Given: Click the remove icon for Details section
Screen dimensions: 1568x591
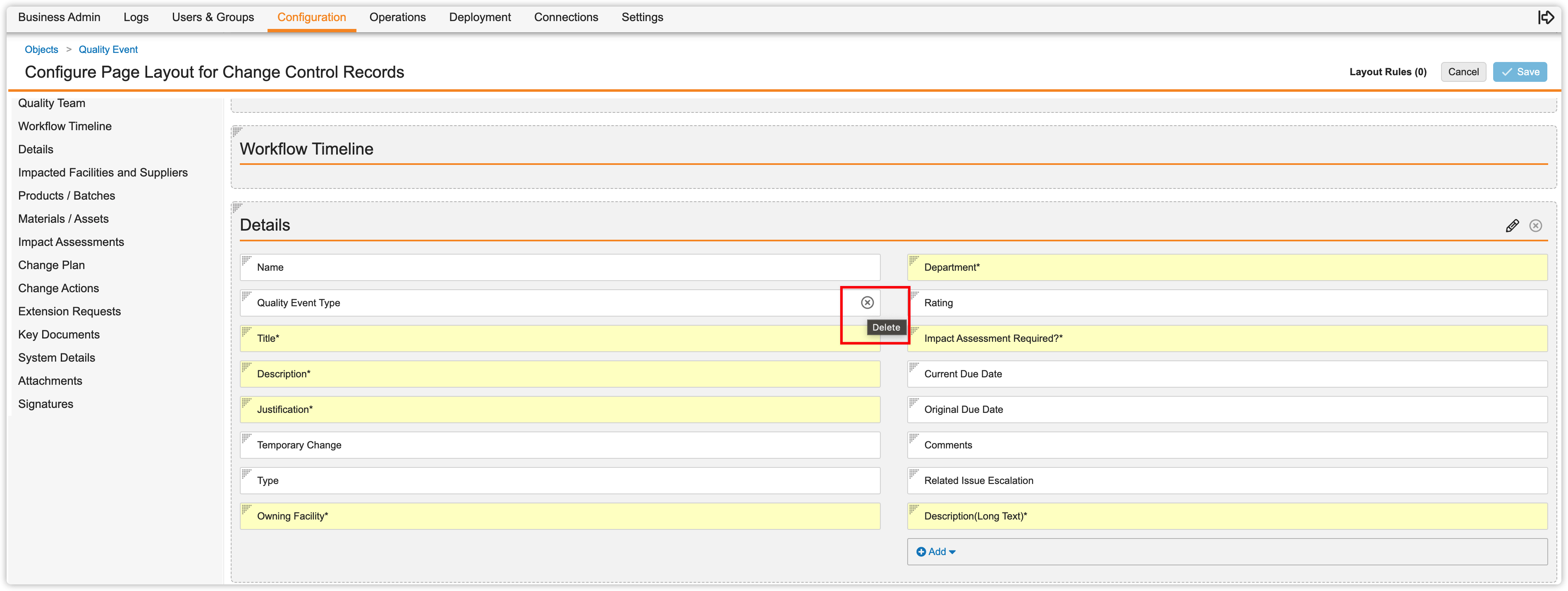Looking at the screenshot, I should click(1536, 226).
